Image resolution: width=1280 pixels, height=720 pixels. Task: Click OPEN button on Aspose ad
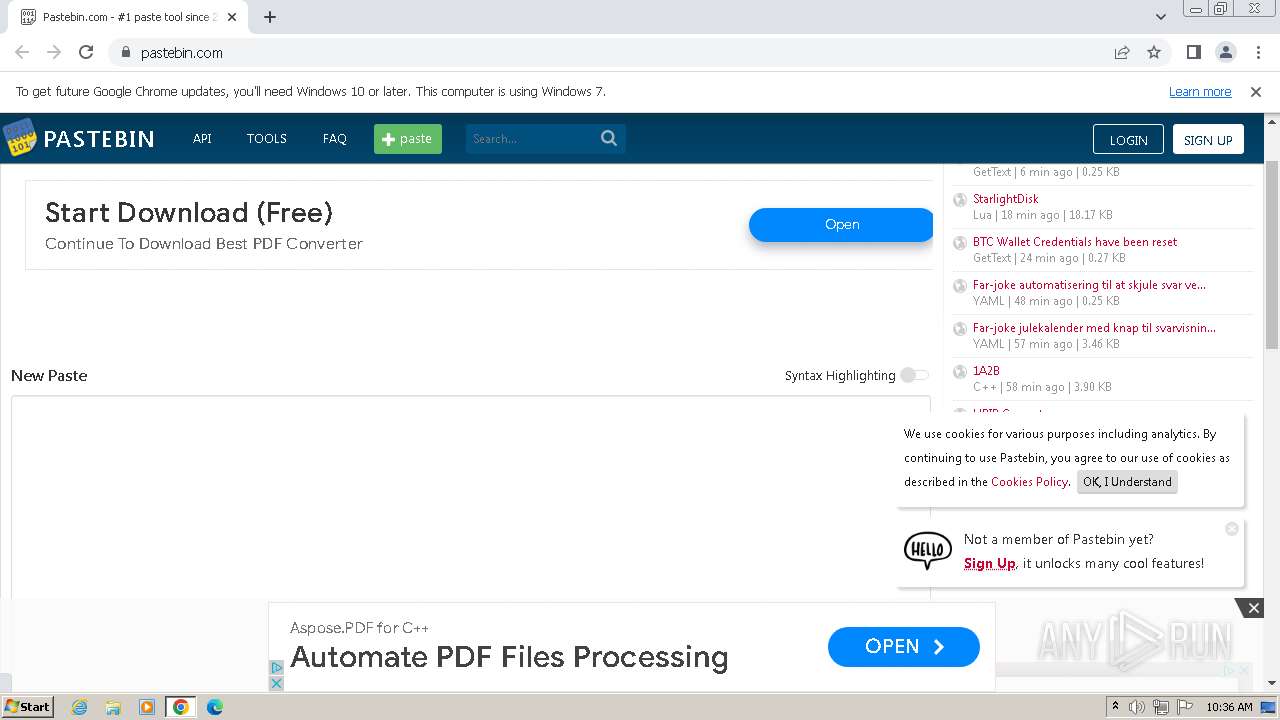click(904, 647)
